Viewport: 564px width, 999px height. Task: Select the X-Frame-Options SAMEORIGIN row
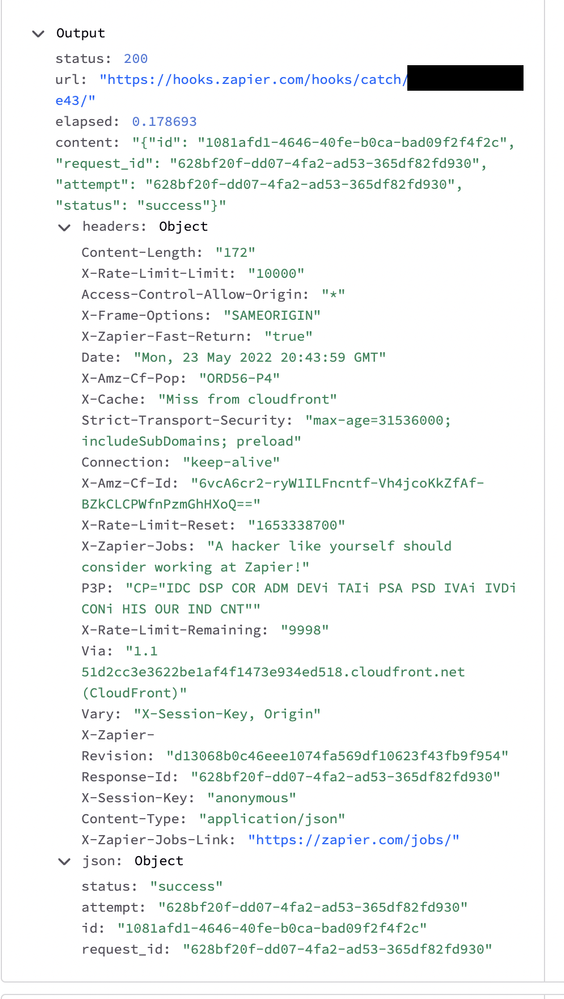pos(201,315)
